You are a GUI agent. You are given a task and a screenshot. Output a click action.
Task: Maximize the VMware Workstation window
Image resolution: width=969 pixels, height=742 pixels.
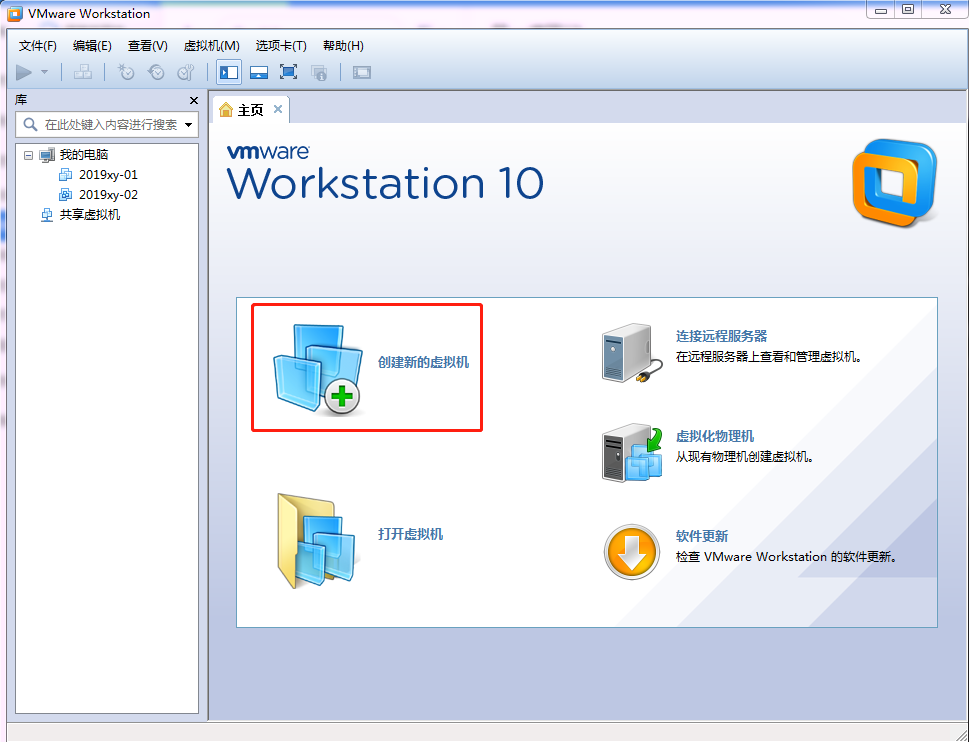tap(908, 10)
